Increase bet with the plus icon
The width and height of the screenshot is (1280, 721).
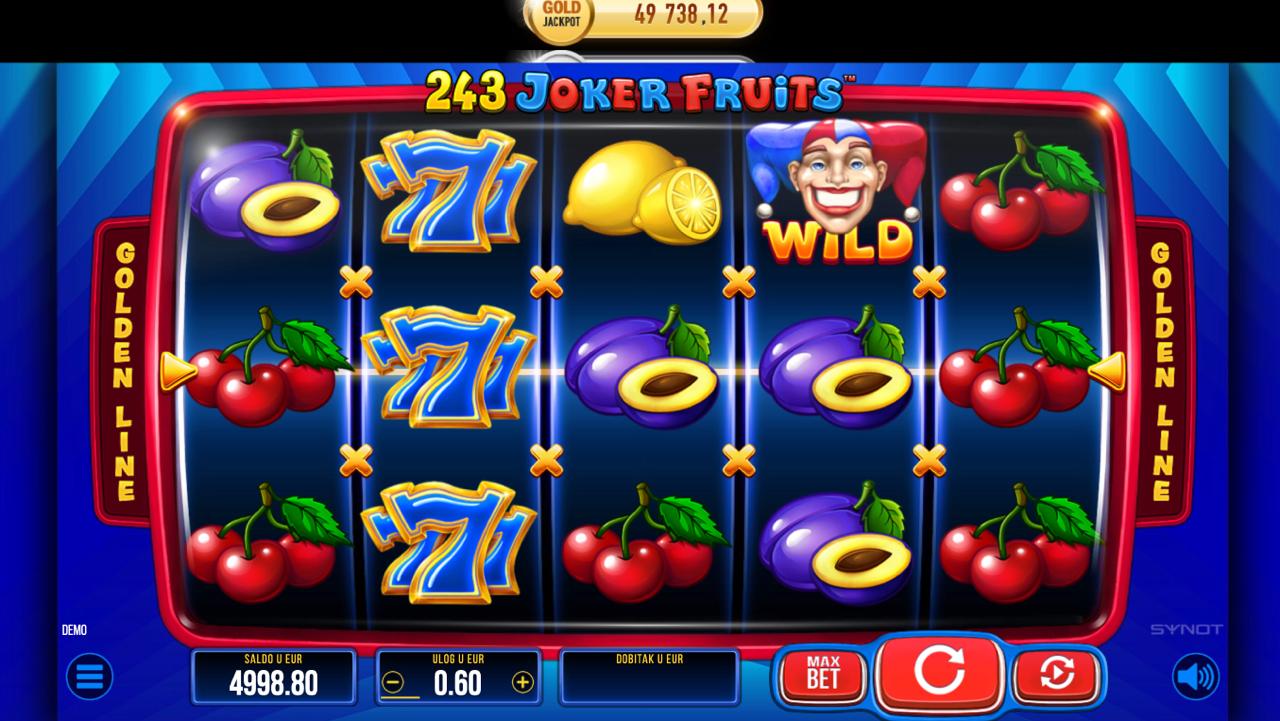tap(522, 683)
